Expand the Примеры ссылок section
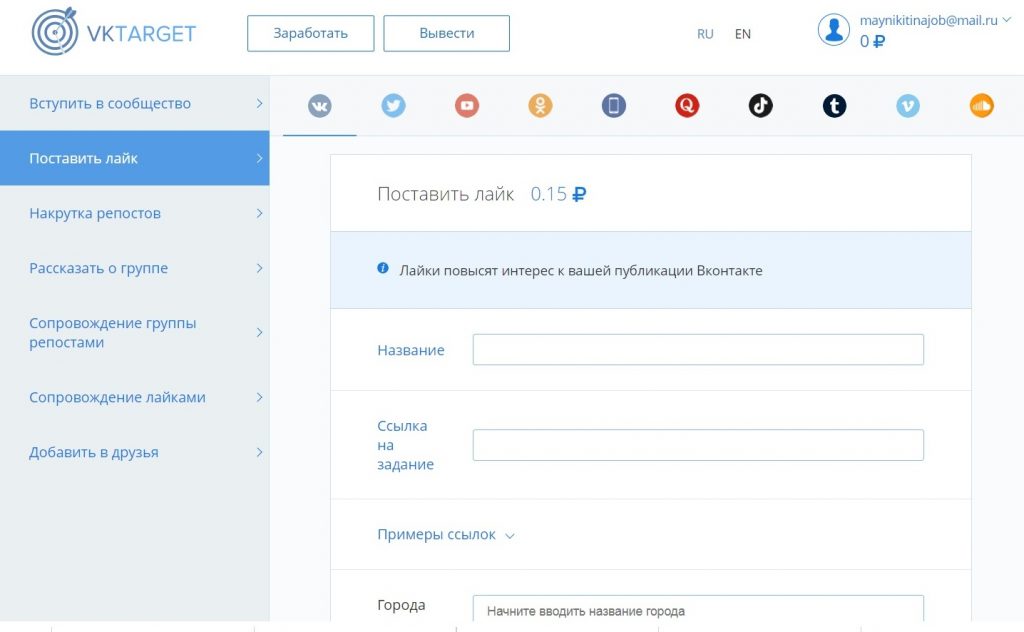1024x632 pixels. pos(446,535)
